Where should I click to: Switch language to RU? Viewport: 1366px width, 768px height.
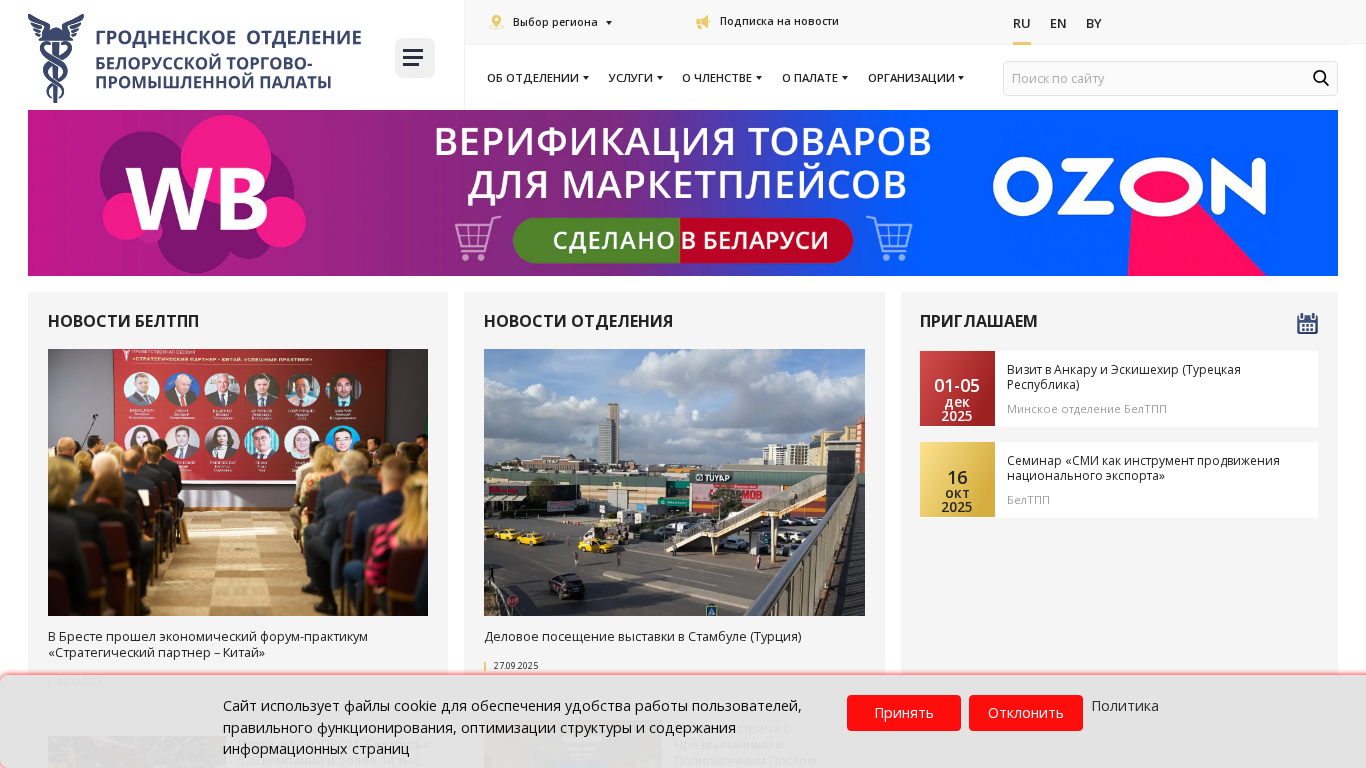(x=1022, y=24)
